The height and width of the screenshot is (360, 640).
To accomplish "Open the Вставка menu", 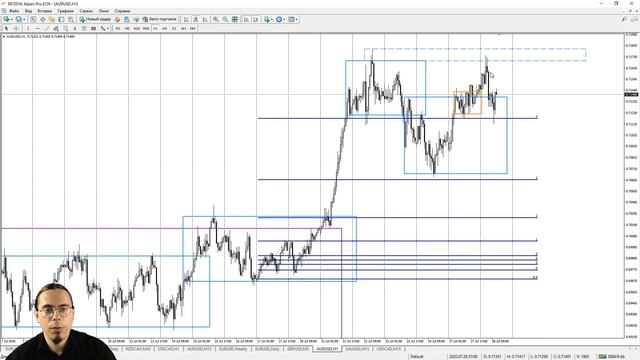I will [44, 11].
